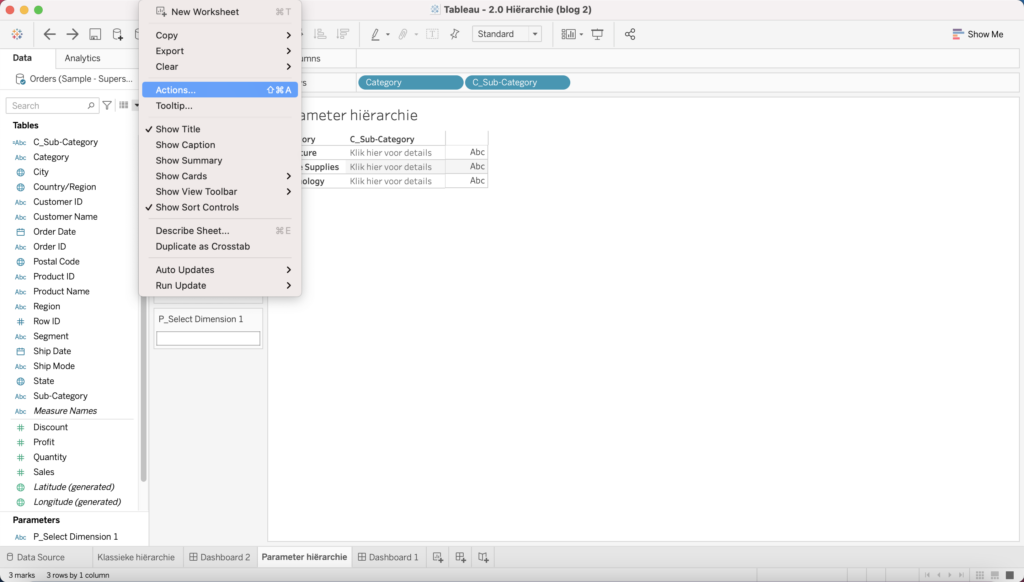Open the Standard fit dropdown
Viewport: 1024px width, 582px height.
(507, 34)
